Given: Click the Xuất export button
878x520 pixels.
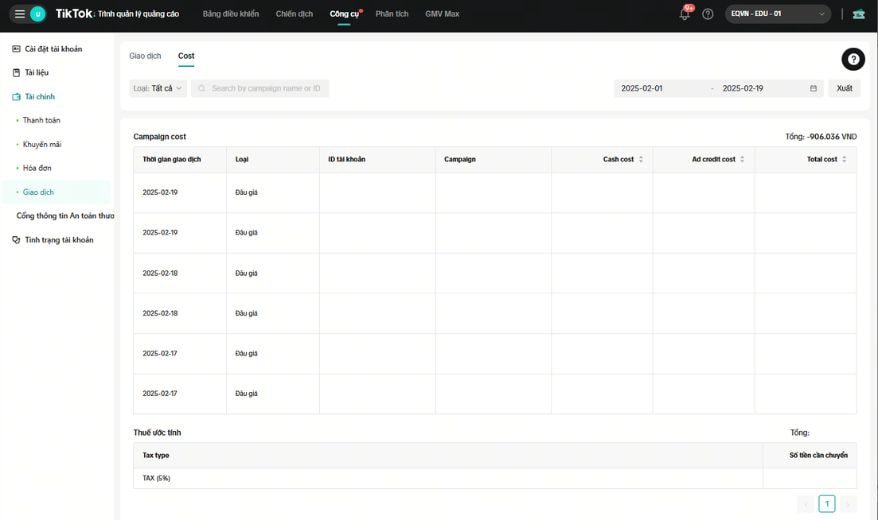Looking at the screenshot, I should pyautogui.click(x=844, y=88).
